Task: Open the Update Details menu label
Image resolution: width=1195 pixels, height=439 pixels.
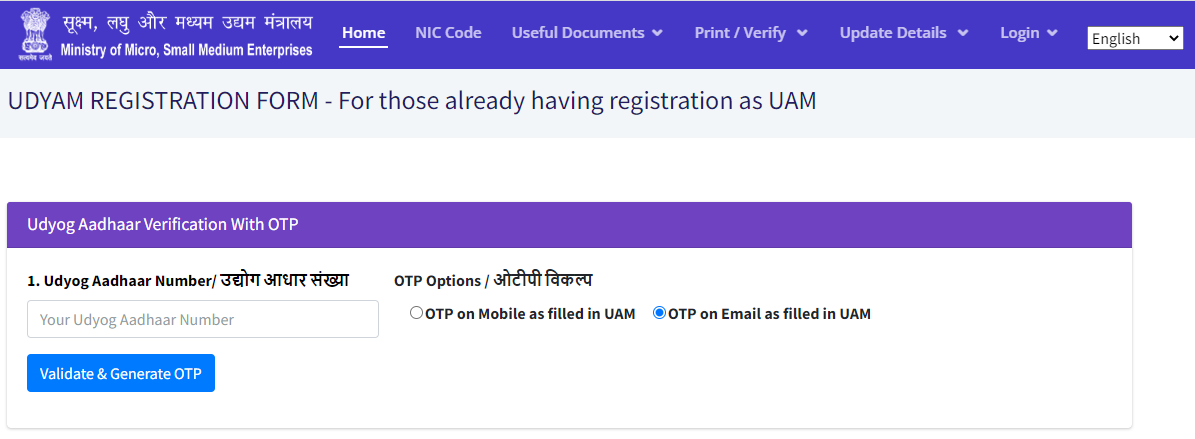Action: pos(893,33)
